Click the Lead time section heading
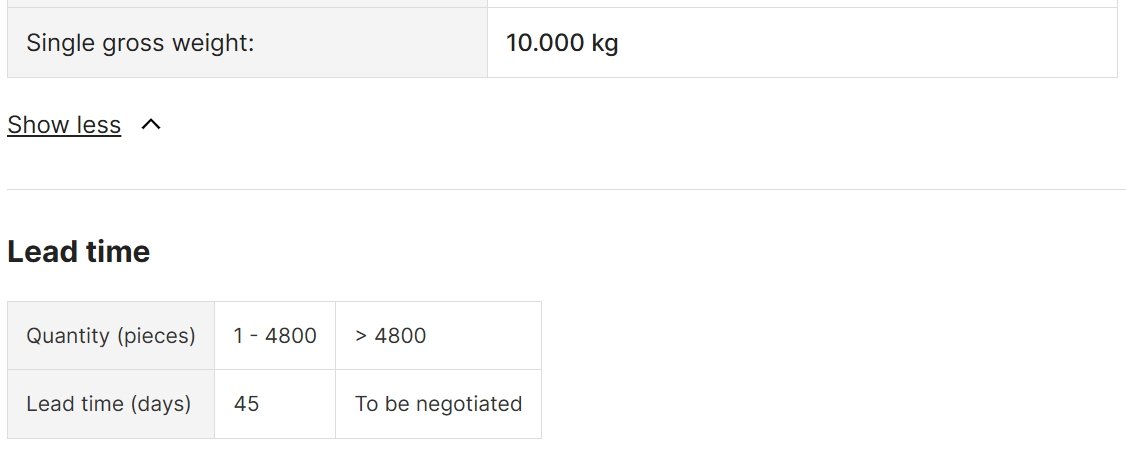1126x468 pixels. (78, 251)
